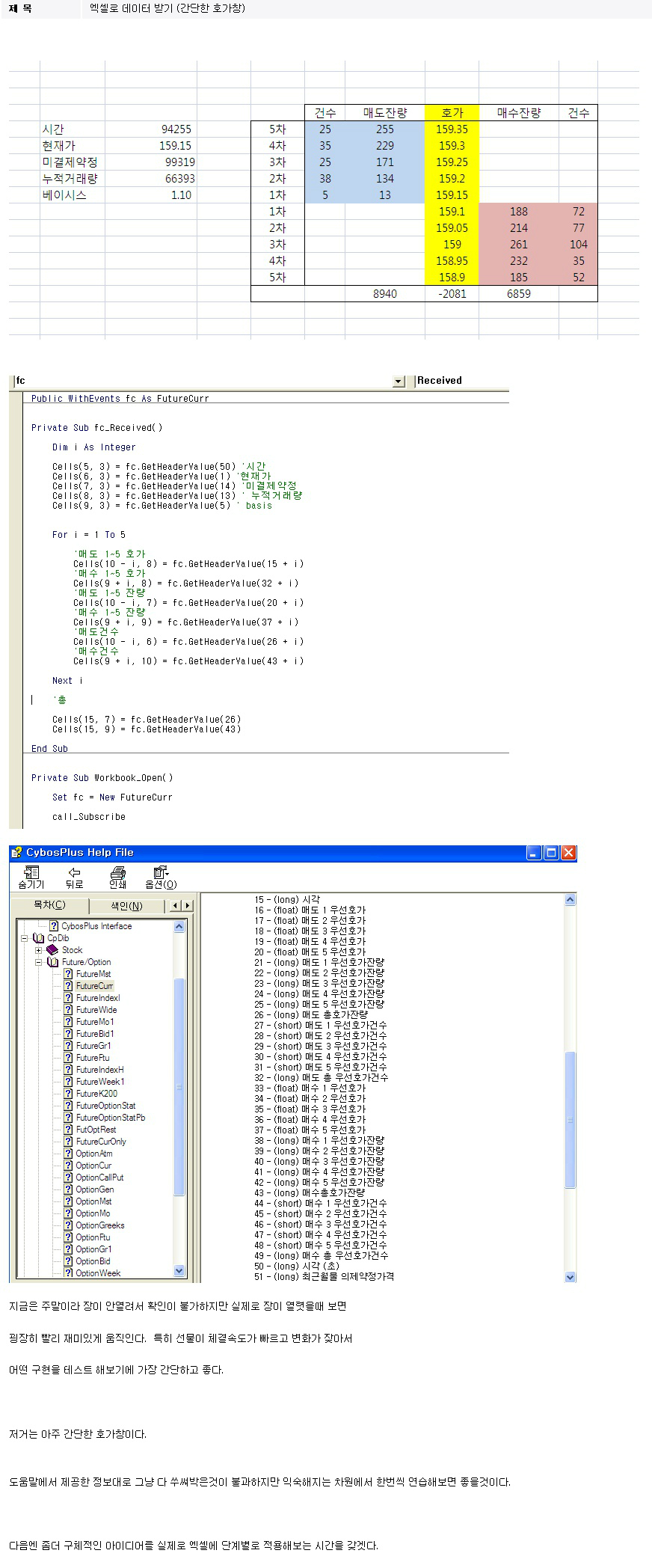This screenshot has width=652, height=1568.
Task: Click the tab scroll right arrow
Action: point(187,906)
